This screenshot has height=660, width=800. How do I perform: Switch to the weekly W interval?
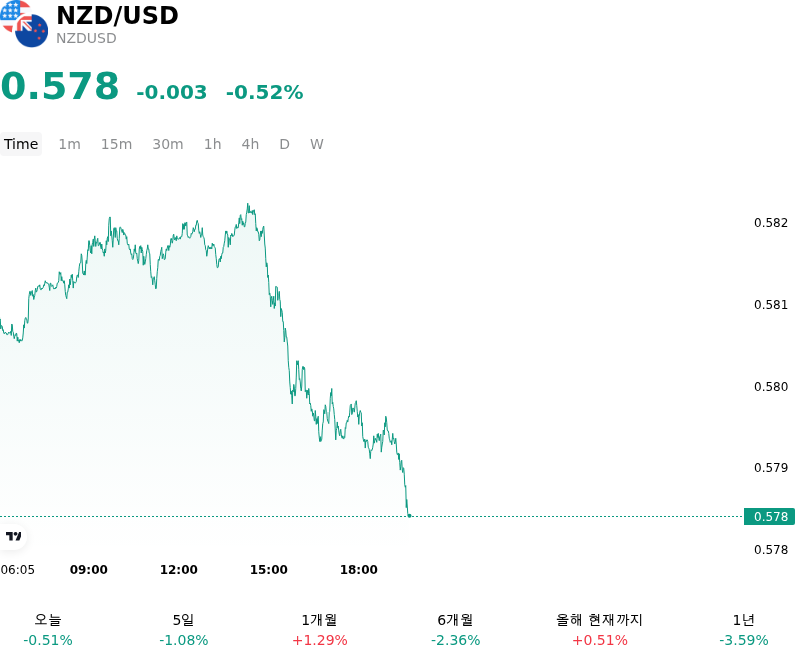coord(317,144)
